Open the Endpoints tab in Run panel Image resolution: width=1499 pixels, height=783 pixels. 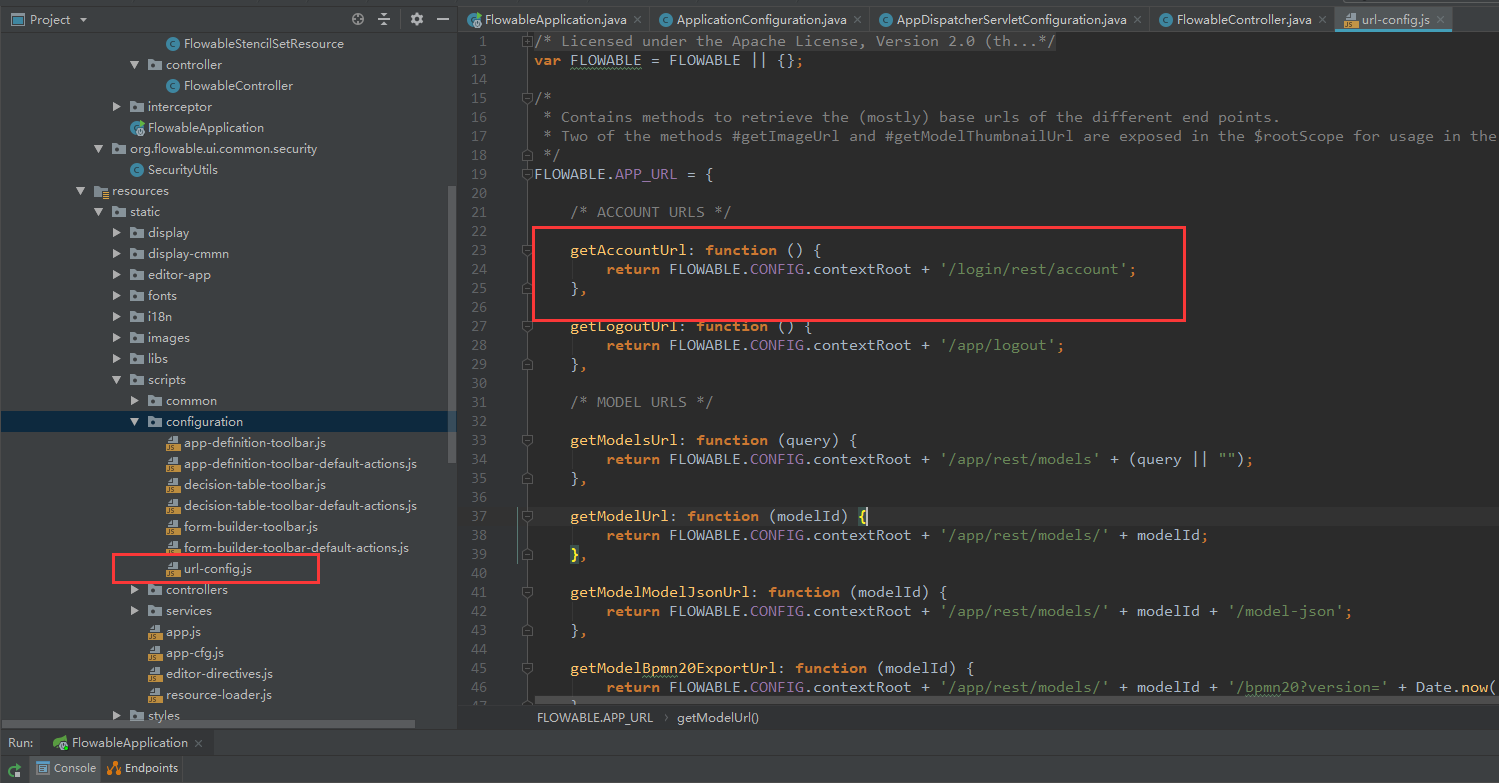[x=142, y=768]
